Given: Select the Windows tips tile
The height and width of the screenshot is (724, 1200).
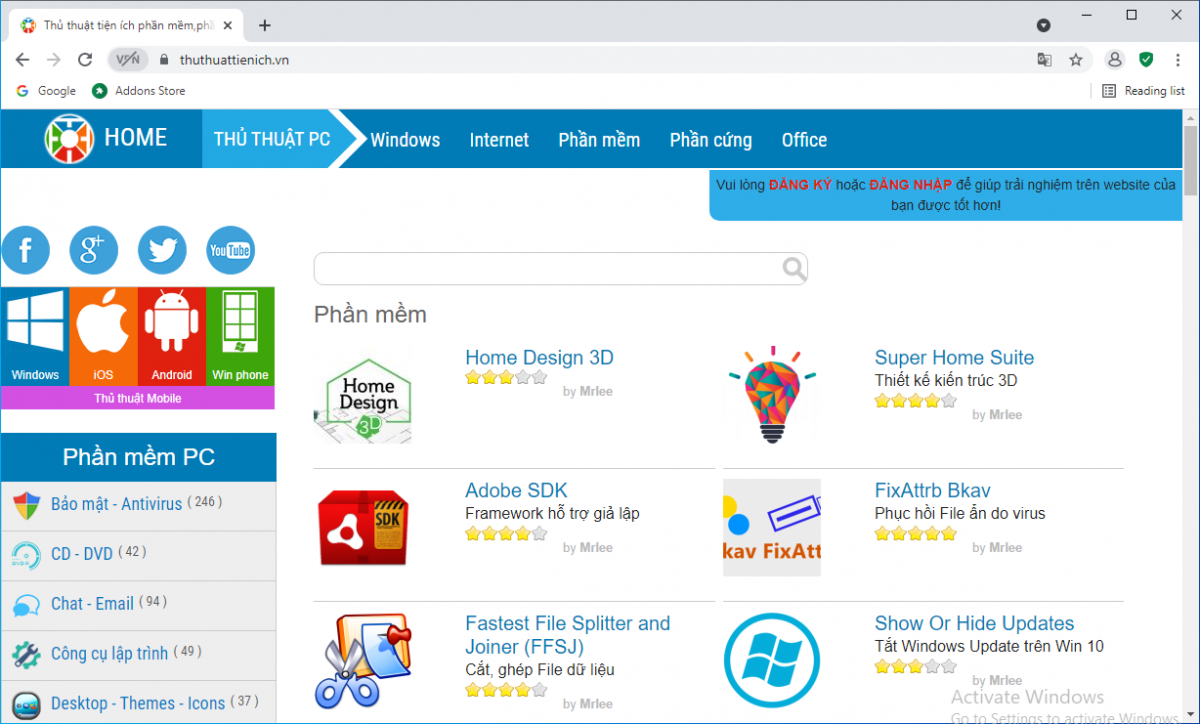Looking at the screenshot, I should pos(34,335).
